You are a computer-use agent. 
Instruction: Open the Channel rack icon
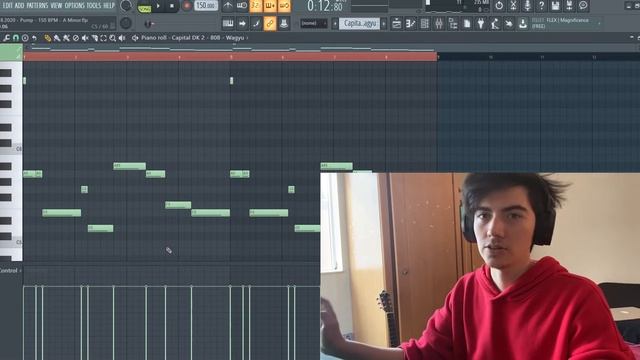[424, 24]
